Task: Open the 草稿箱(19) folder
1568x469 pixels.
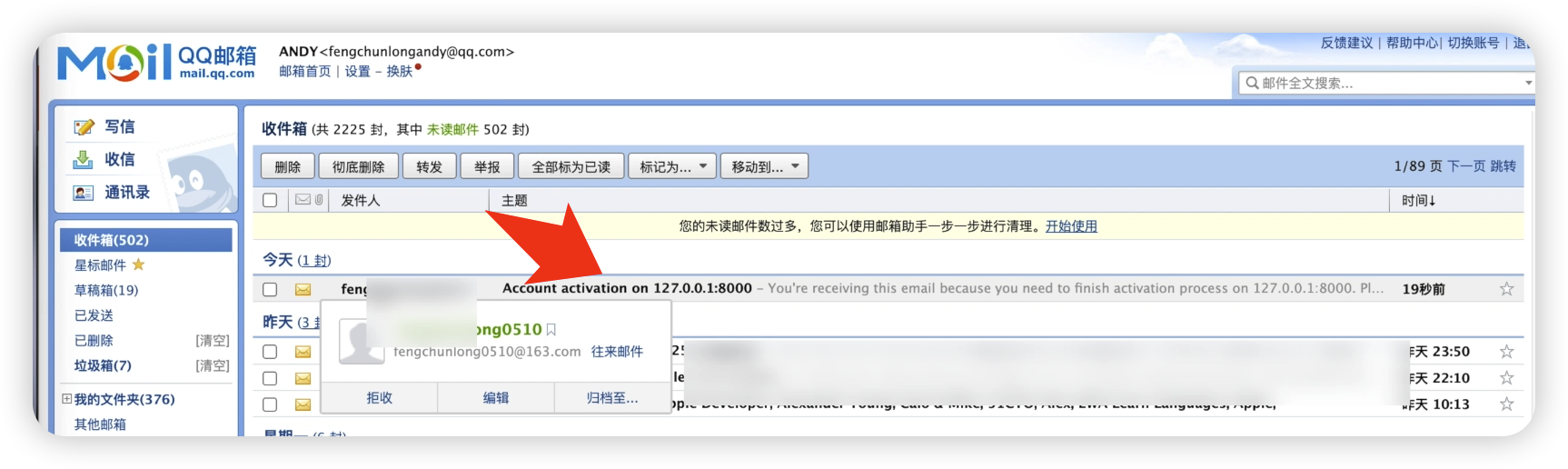Action: pos(106,290)
